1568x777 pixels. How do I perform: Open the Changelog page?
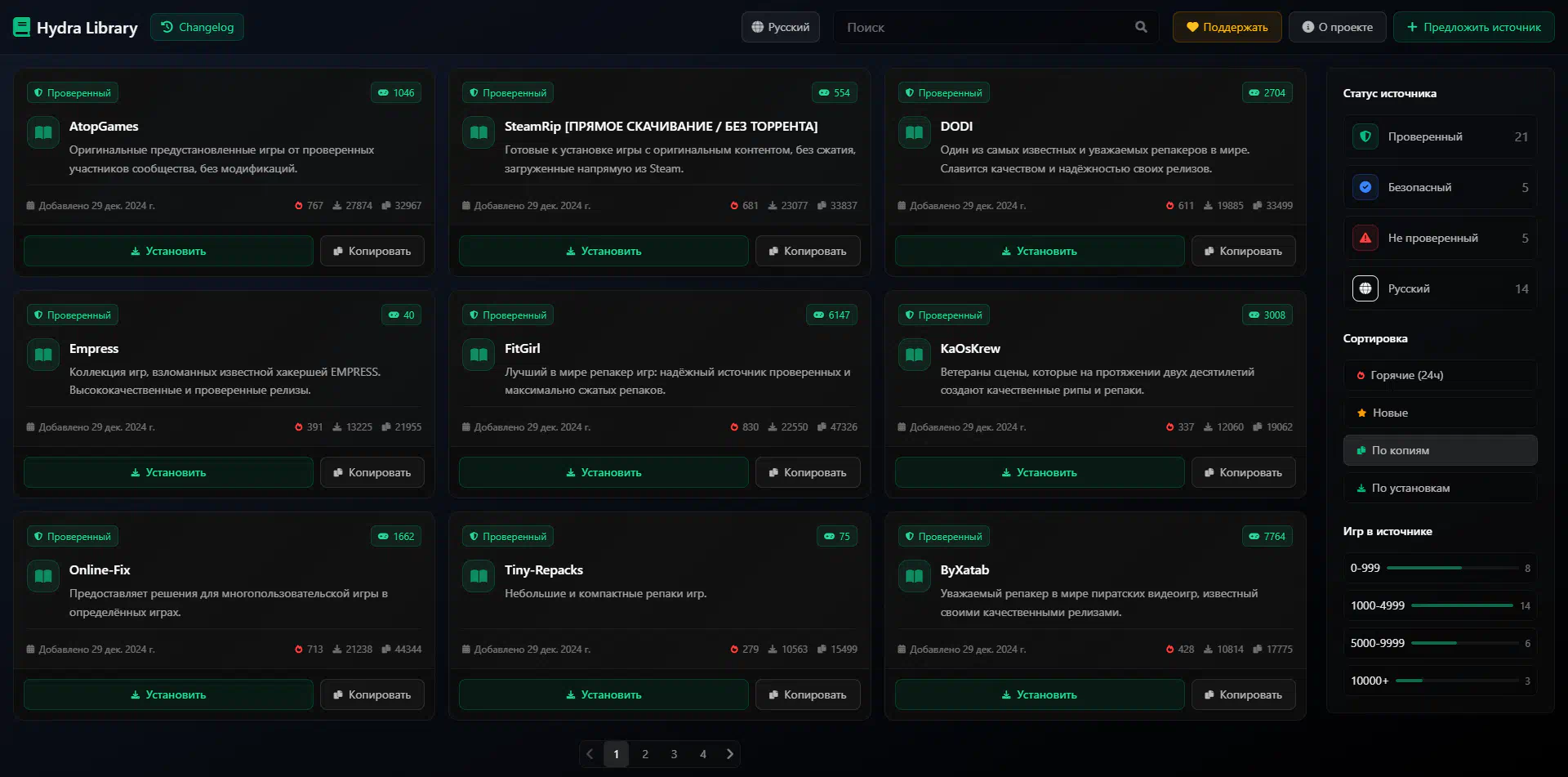pyautogui.click(x=197, y=27)
